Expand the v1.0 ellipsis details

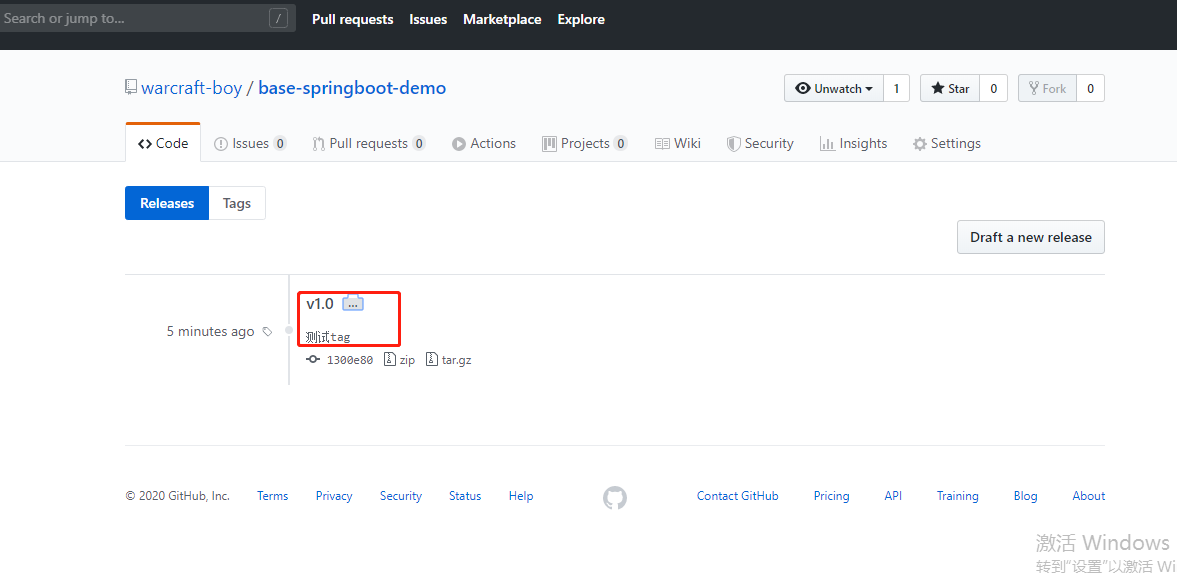pos(354,303)
